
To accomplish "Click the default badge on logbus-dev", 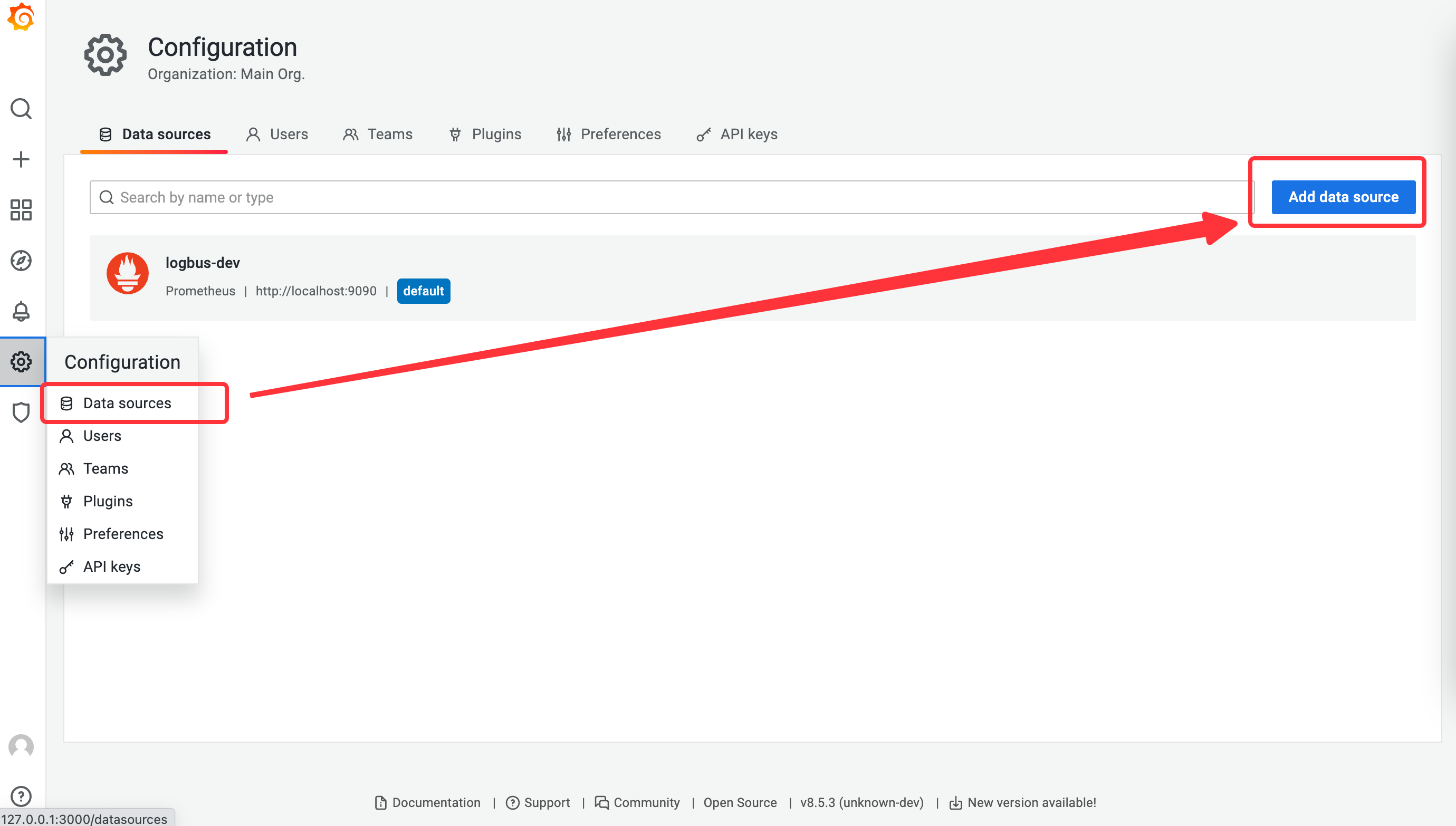I will 423,291.
